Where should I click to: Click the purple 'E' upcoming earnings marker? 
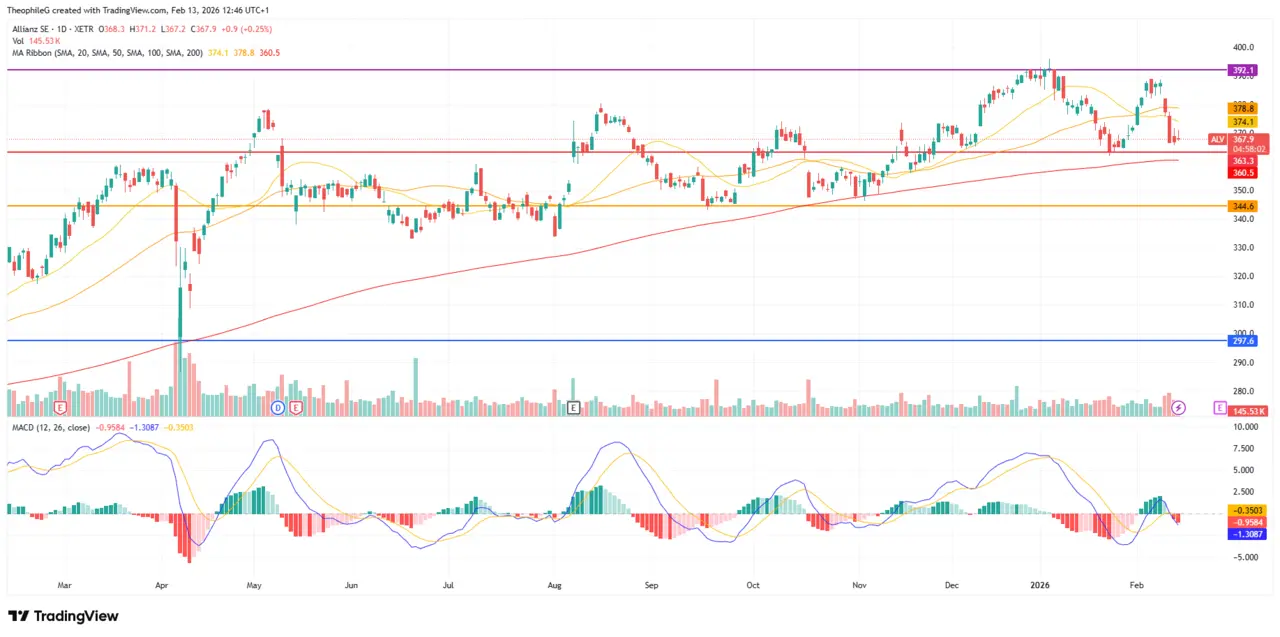pyautogui.click(x=1219, y=408)
